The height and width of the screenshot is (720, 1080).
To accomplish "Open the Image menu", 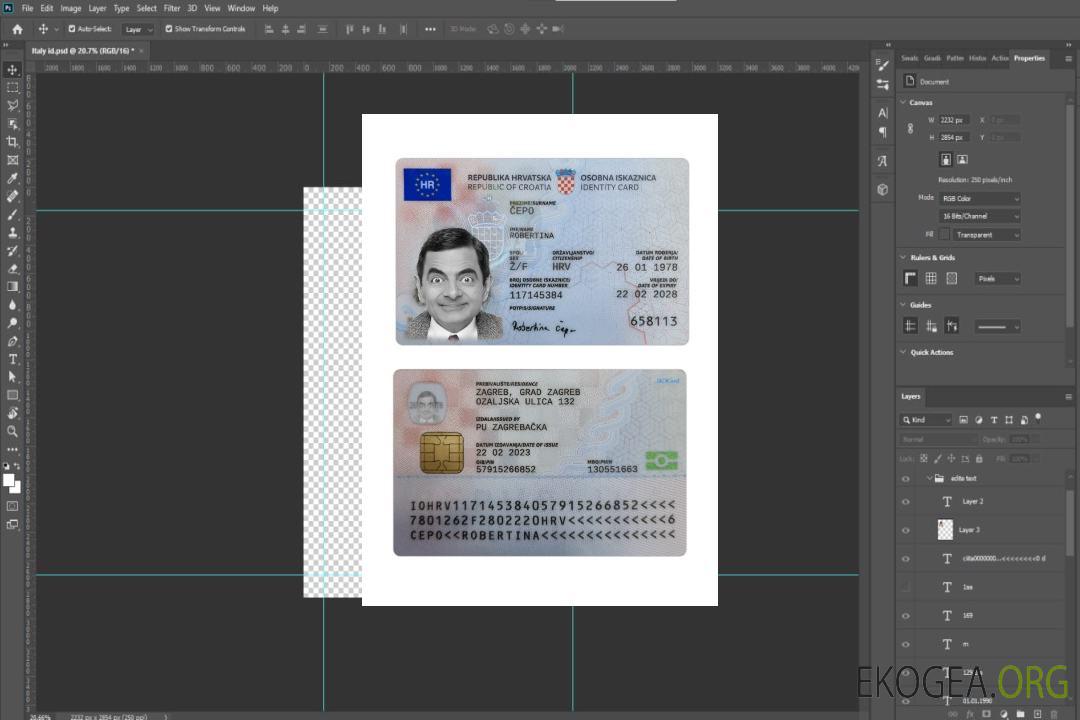I will [x=71, y=8].
